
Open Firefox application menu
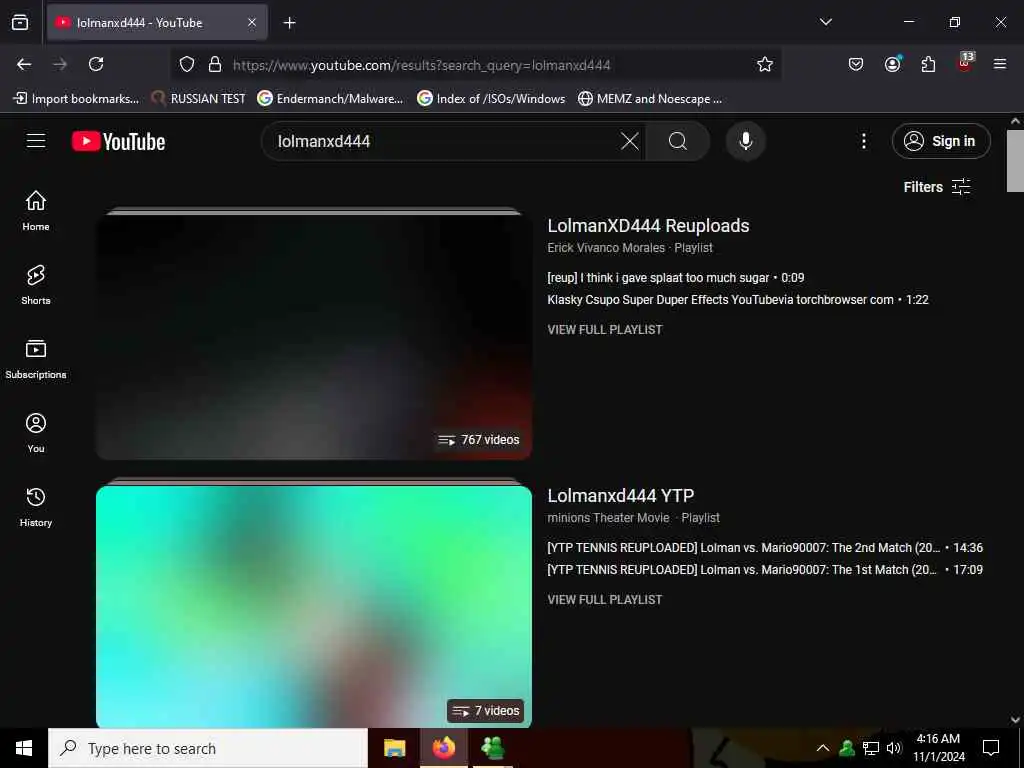click(x=1000, y=64)
